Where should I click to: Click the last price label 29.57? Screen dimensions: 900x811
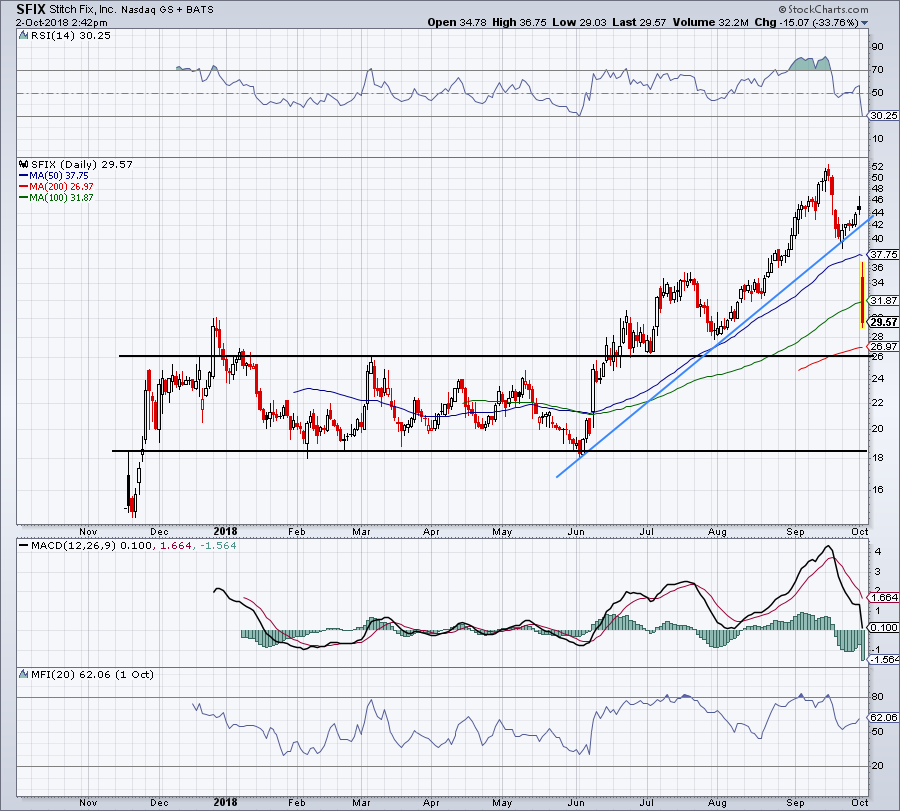click(884, 323)
